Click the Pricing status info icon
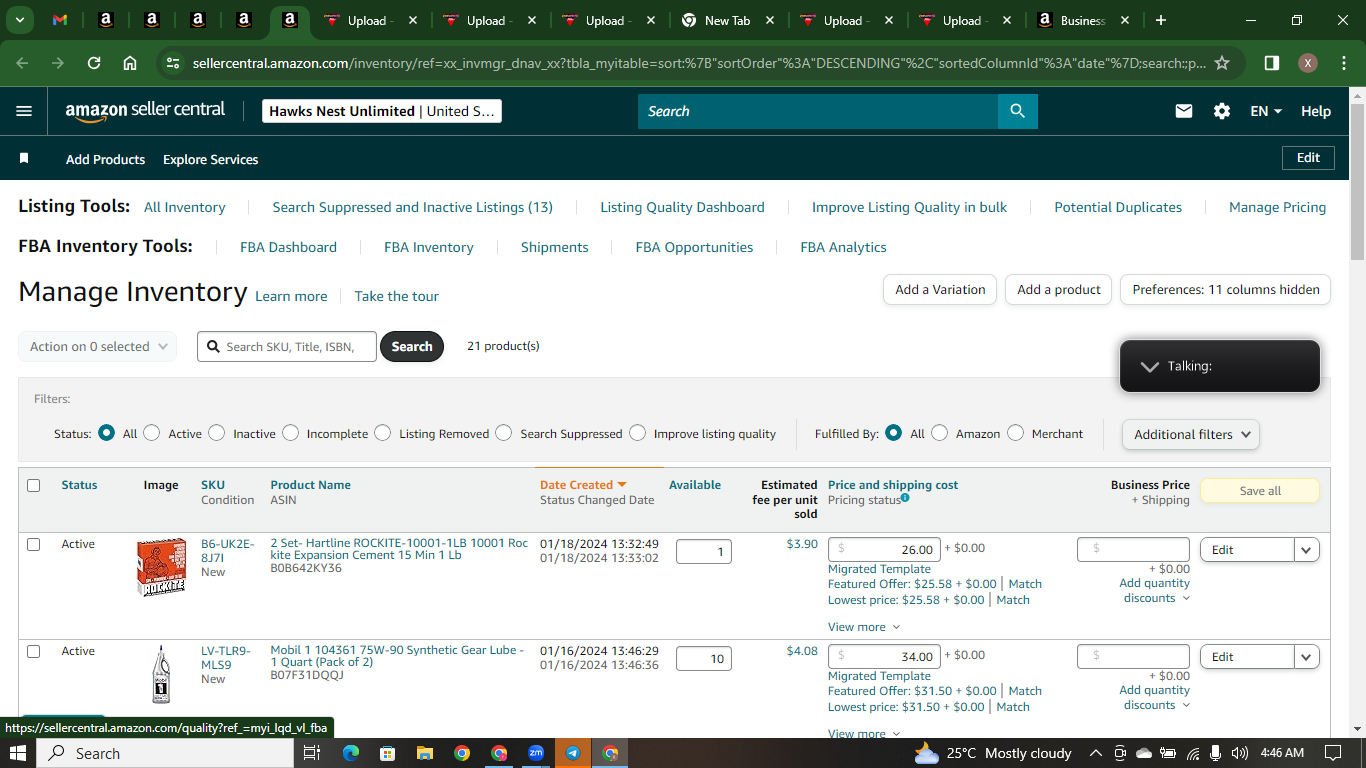Viewport: 1366px width, 768px height. (x=905, y=498)
